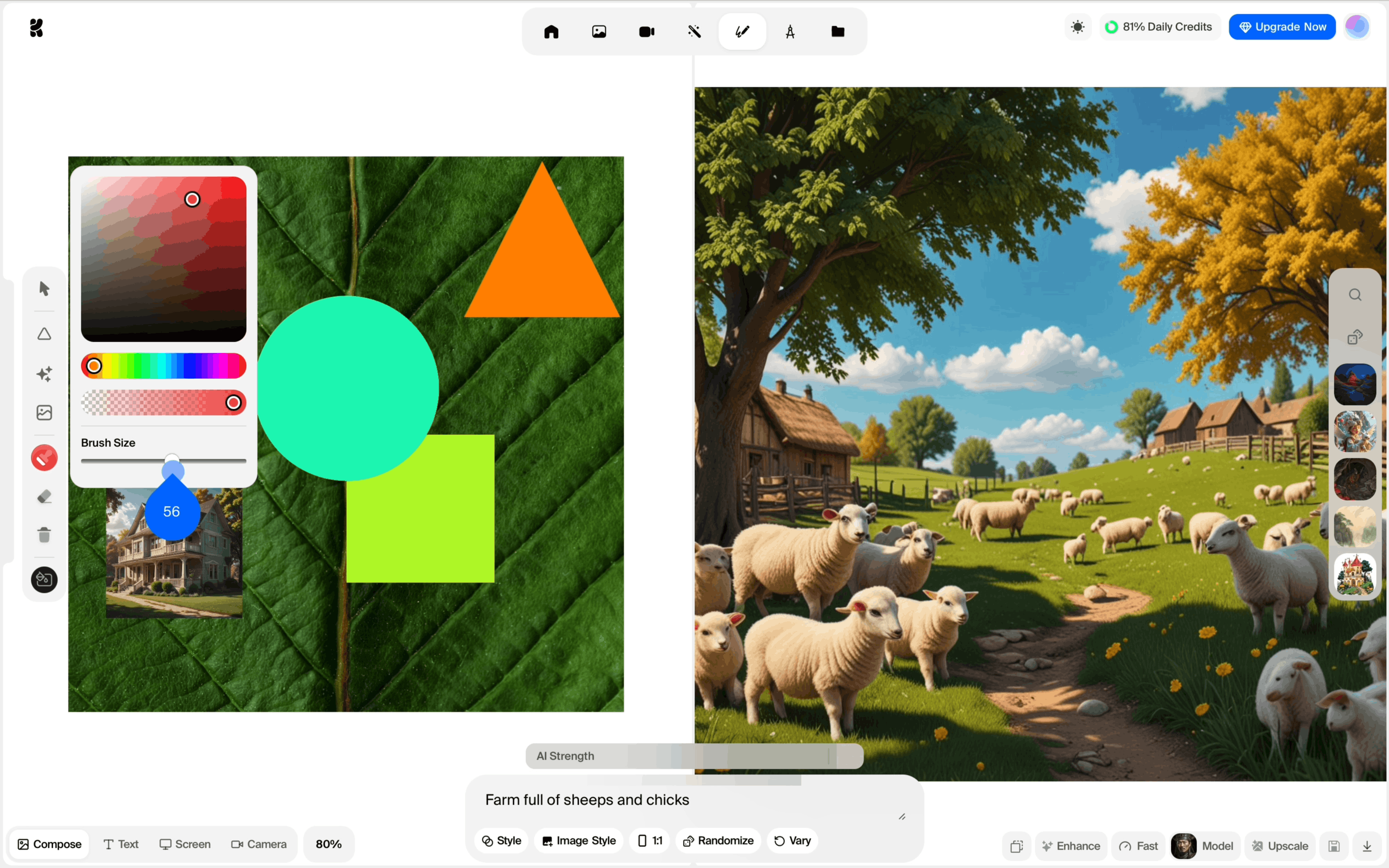1389x868 pixels.
Task: Select the triangle shapes tool
Action: tap(44, 334)
